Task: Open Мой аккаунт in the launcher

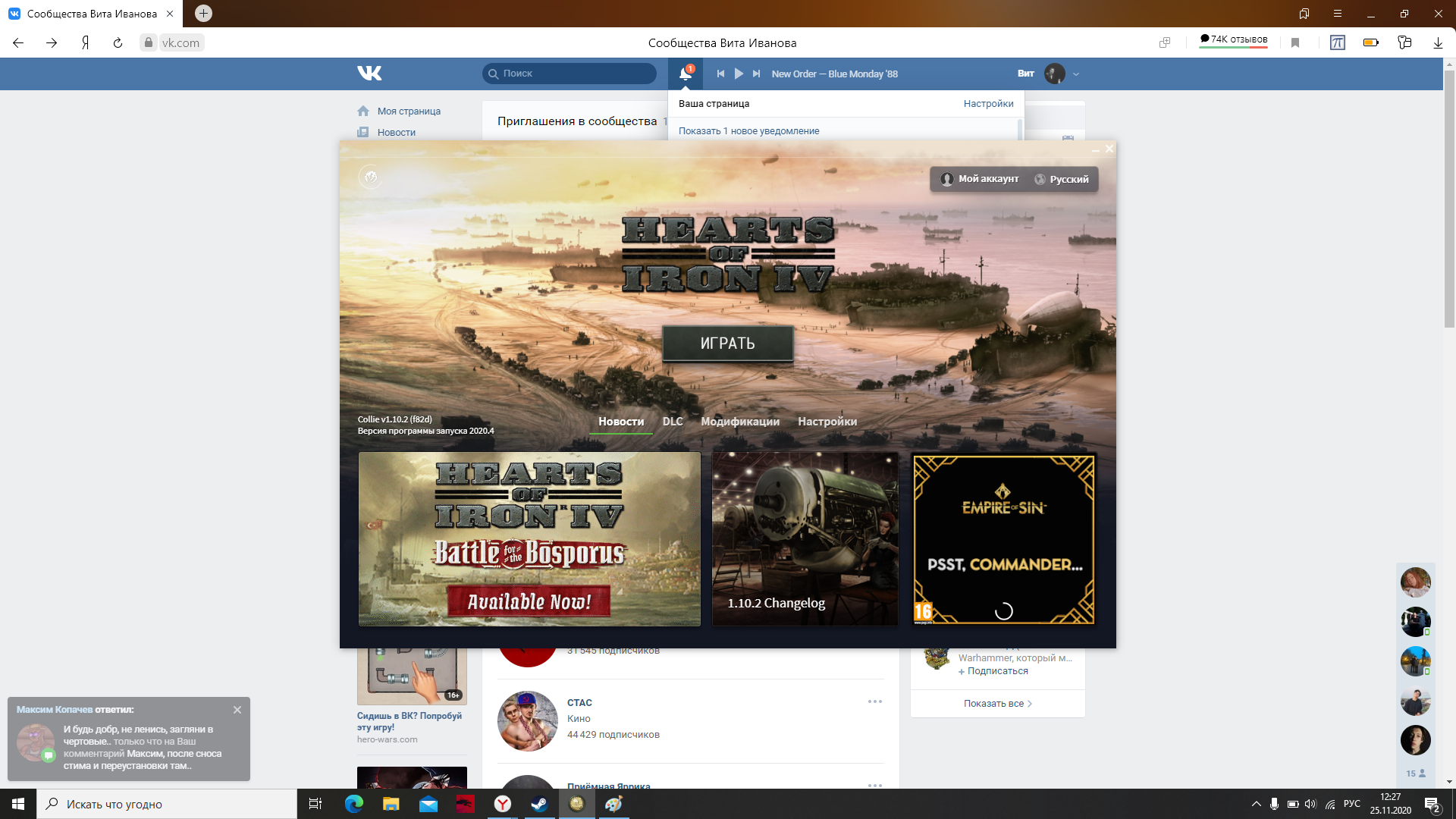Action: click(x=980, y=179)
